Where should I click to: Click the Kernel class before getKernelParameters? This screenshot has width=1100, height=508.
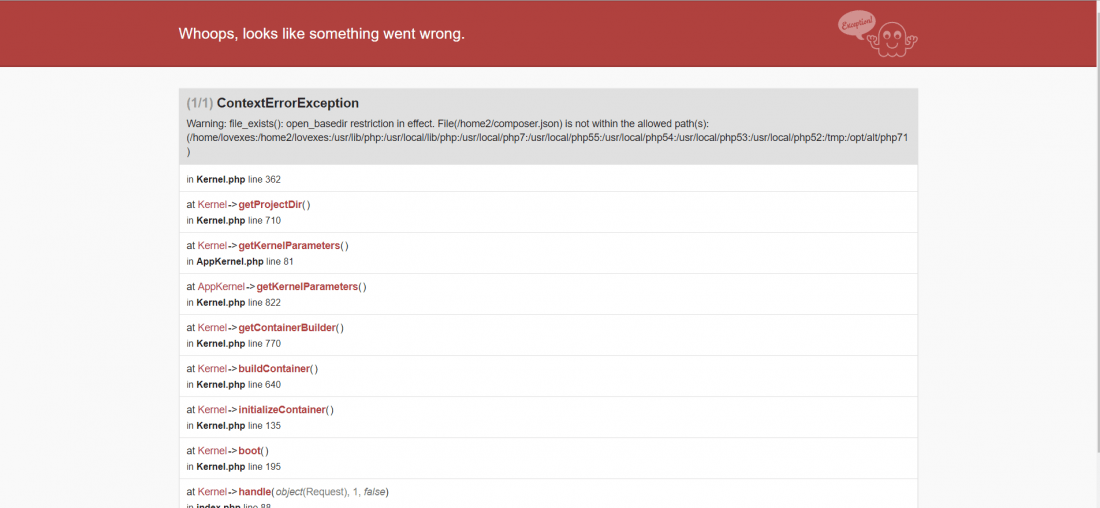212,246
